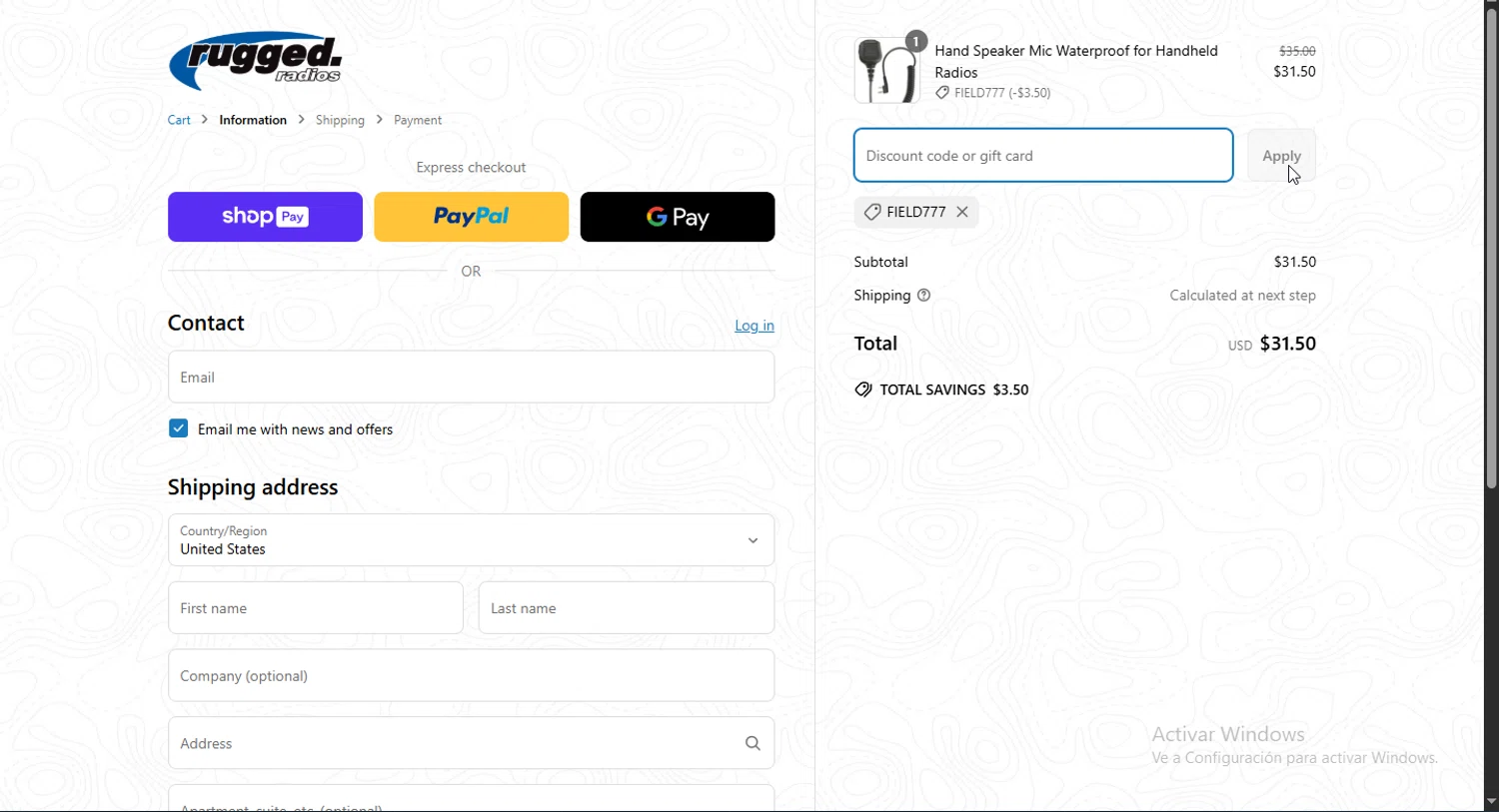Image resolution: width=1499 pixels, height=812 pixels.
Task: Click the item quantity badge 1
Action: point(916,41)
